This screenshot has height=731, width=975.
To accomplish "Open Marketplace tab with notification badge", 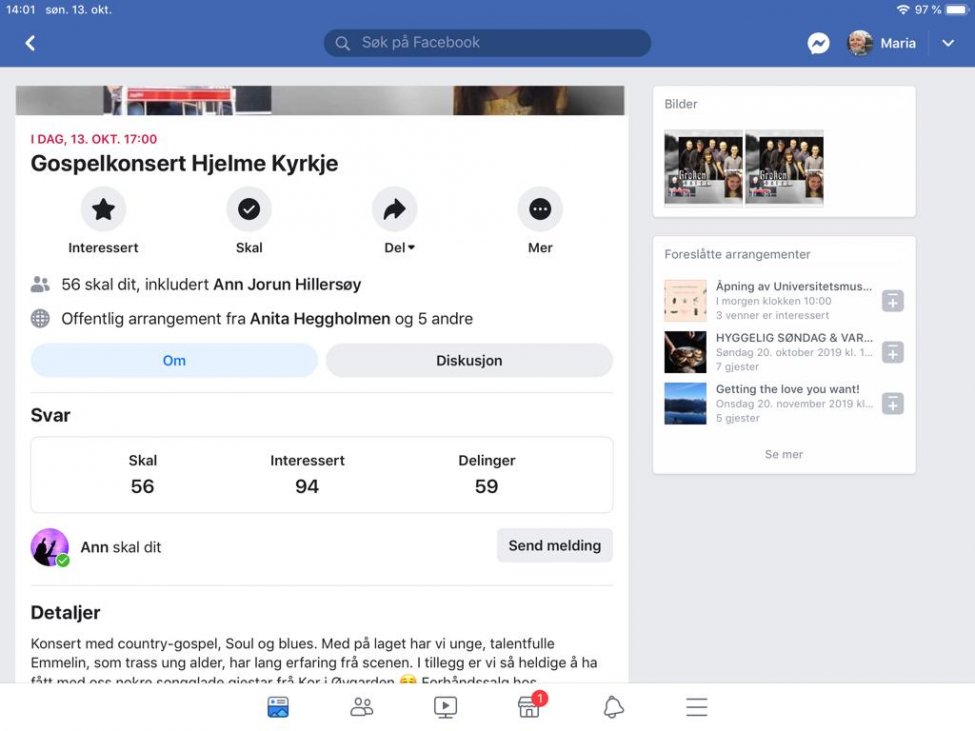I will click(x=530, y=706).
